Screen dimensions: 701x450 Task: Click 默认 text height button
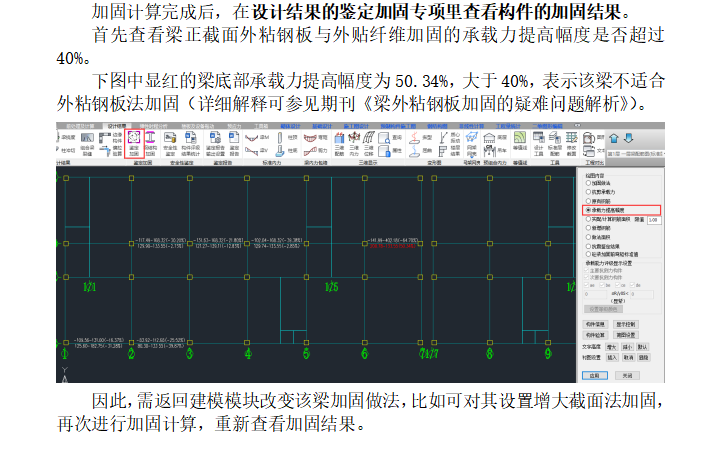[642, 347]
